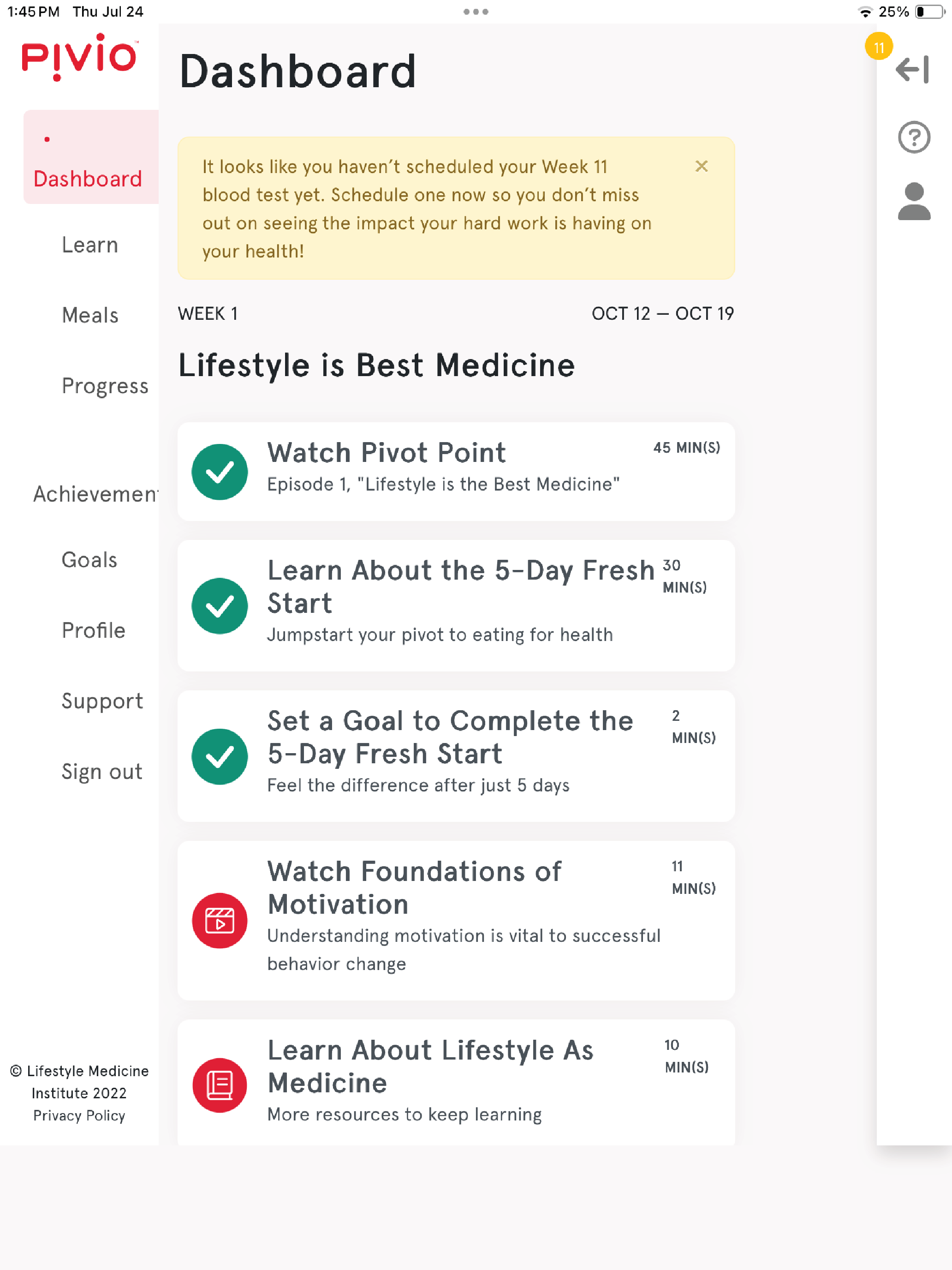
Task: Toggle the Set a Goal task checkmark
Action: [220, 756]
